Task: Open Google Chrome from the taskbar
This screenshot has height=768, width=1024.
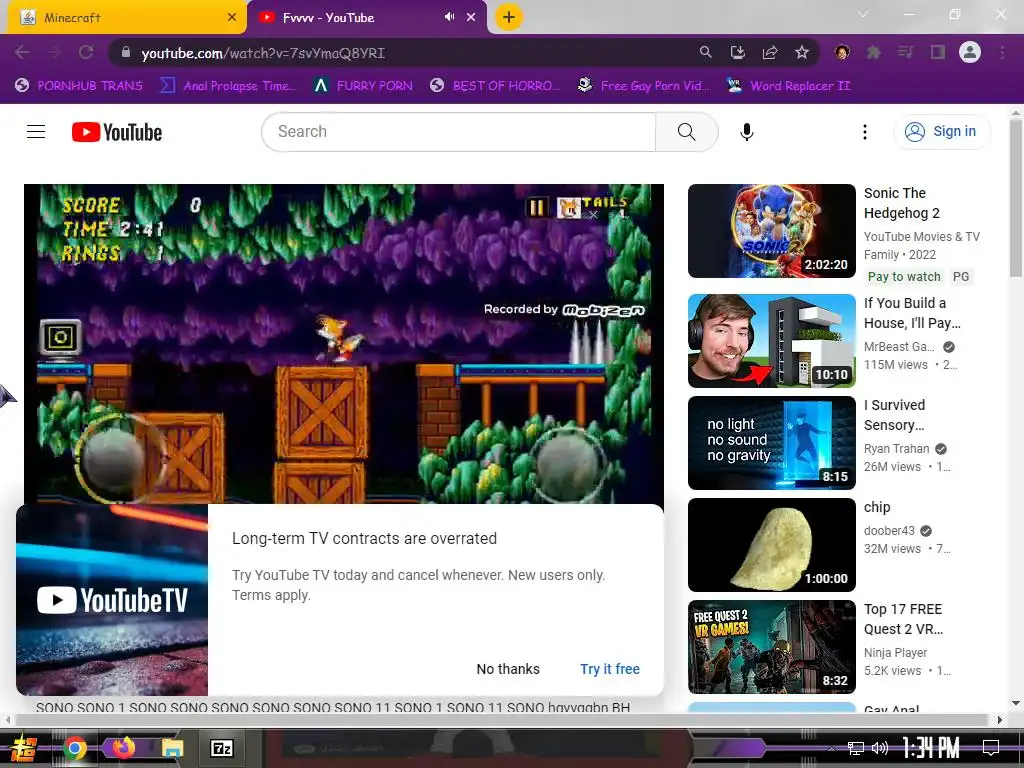Action: tap(74, 748)
